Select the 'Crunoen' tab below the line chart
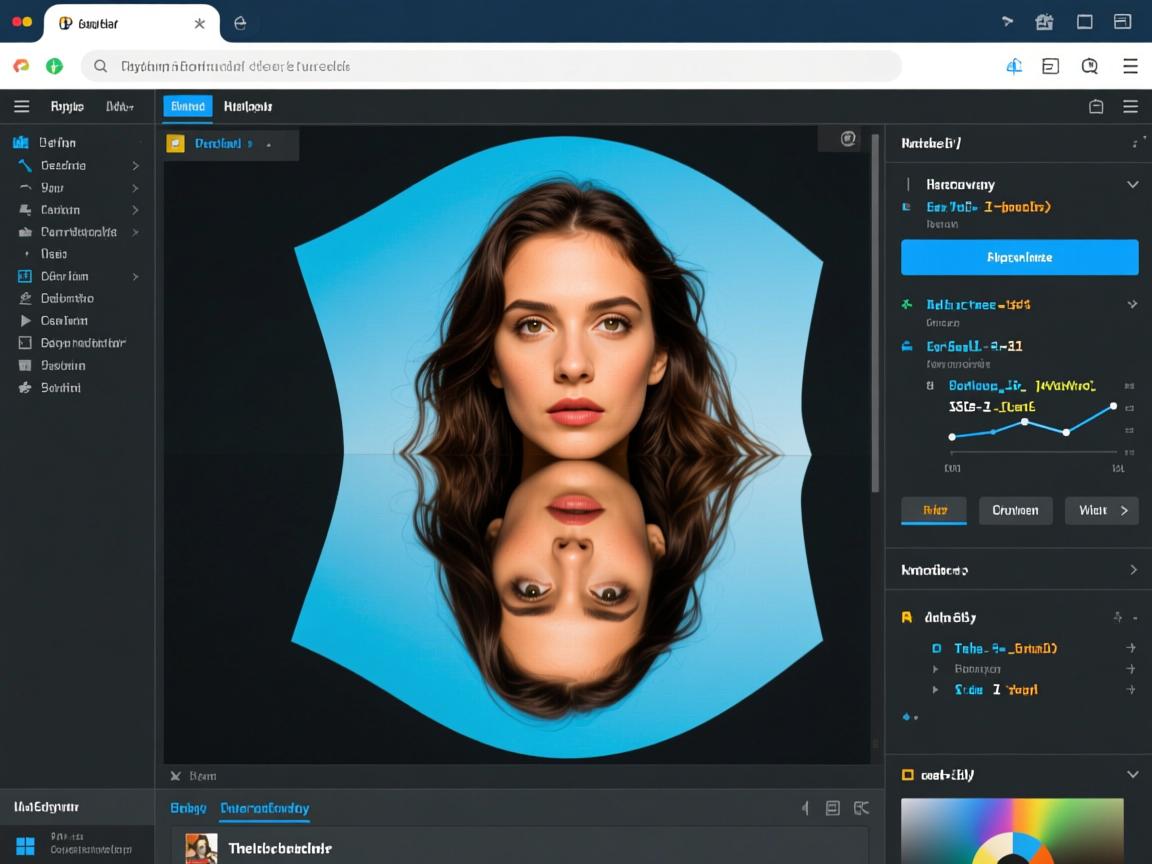Image resolution: width=1152 pixels, height=864 pixels. pos(1015,510)
